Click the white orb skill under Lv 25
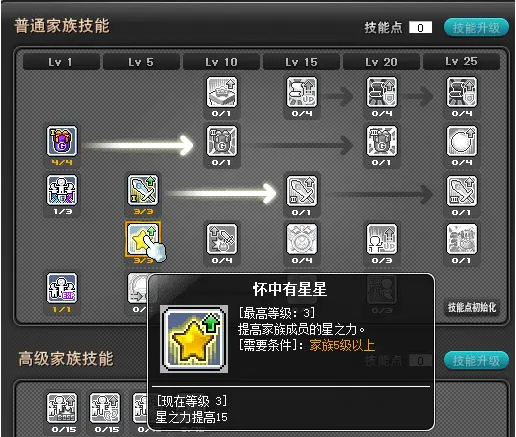The image size is (516, 437). [x=462, y=141]
